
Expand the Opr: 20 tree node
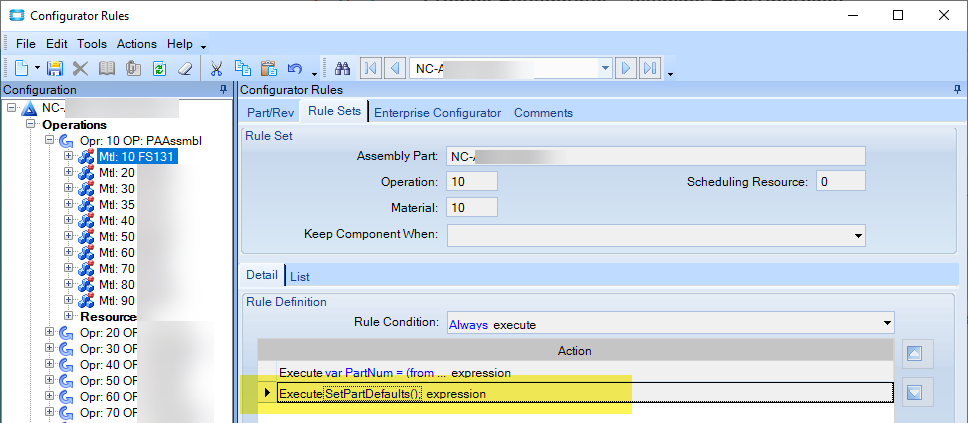point(52,332)
